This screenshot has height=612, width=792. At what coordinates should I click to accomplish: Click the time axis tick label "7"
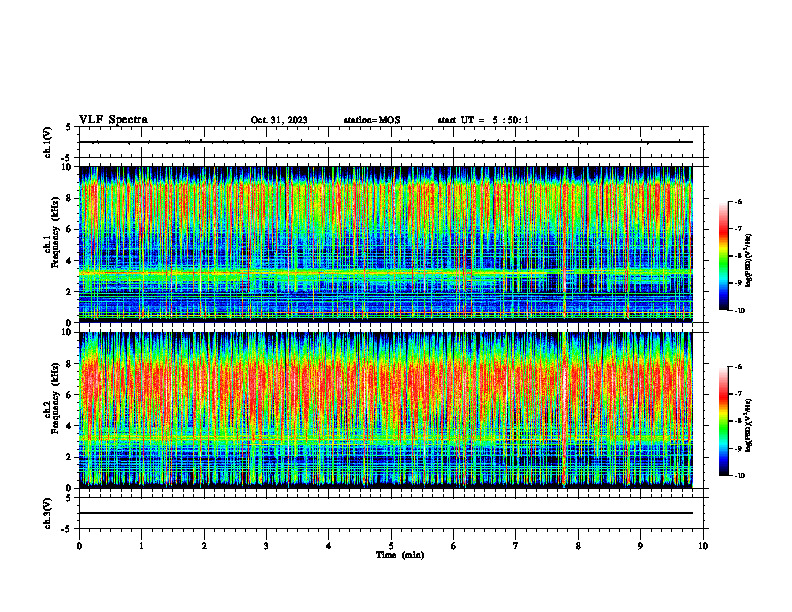[516, 546]
